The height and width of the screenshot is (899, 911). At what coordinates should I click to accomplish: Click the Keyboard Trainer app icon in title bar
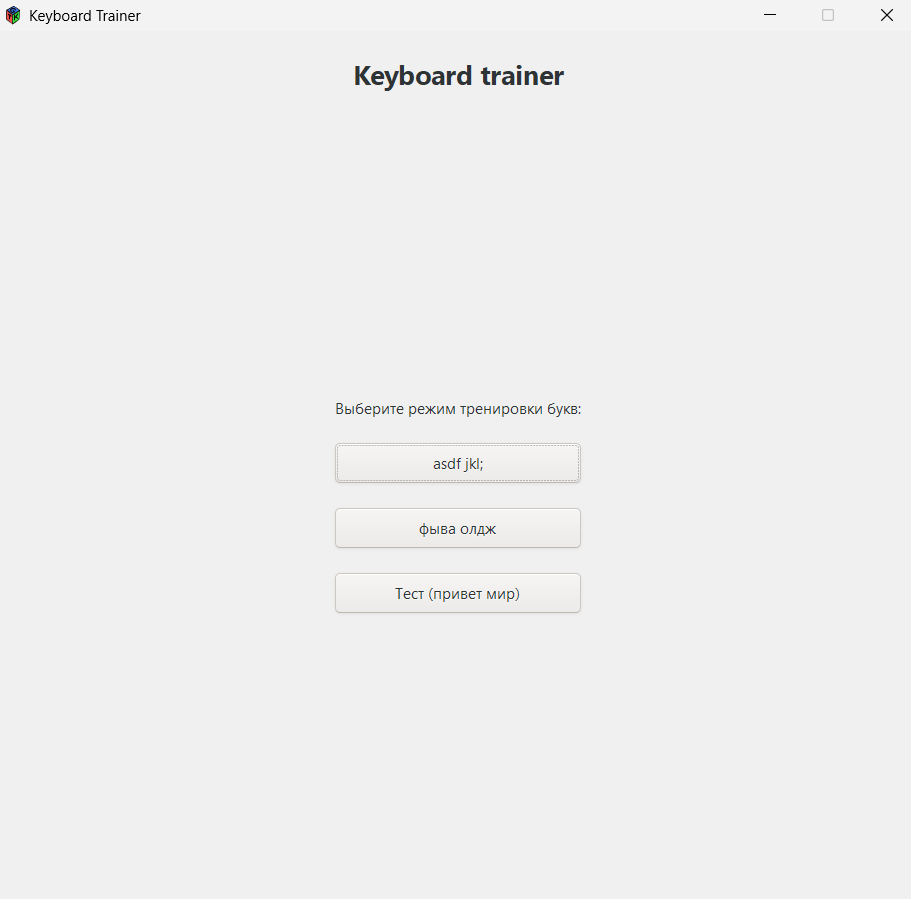(x=13, y=15)
